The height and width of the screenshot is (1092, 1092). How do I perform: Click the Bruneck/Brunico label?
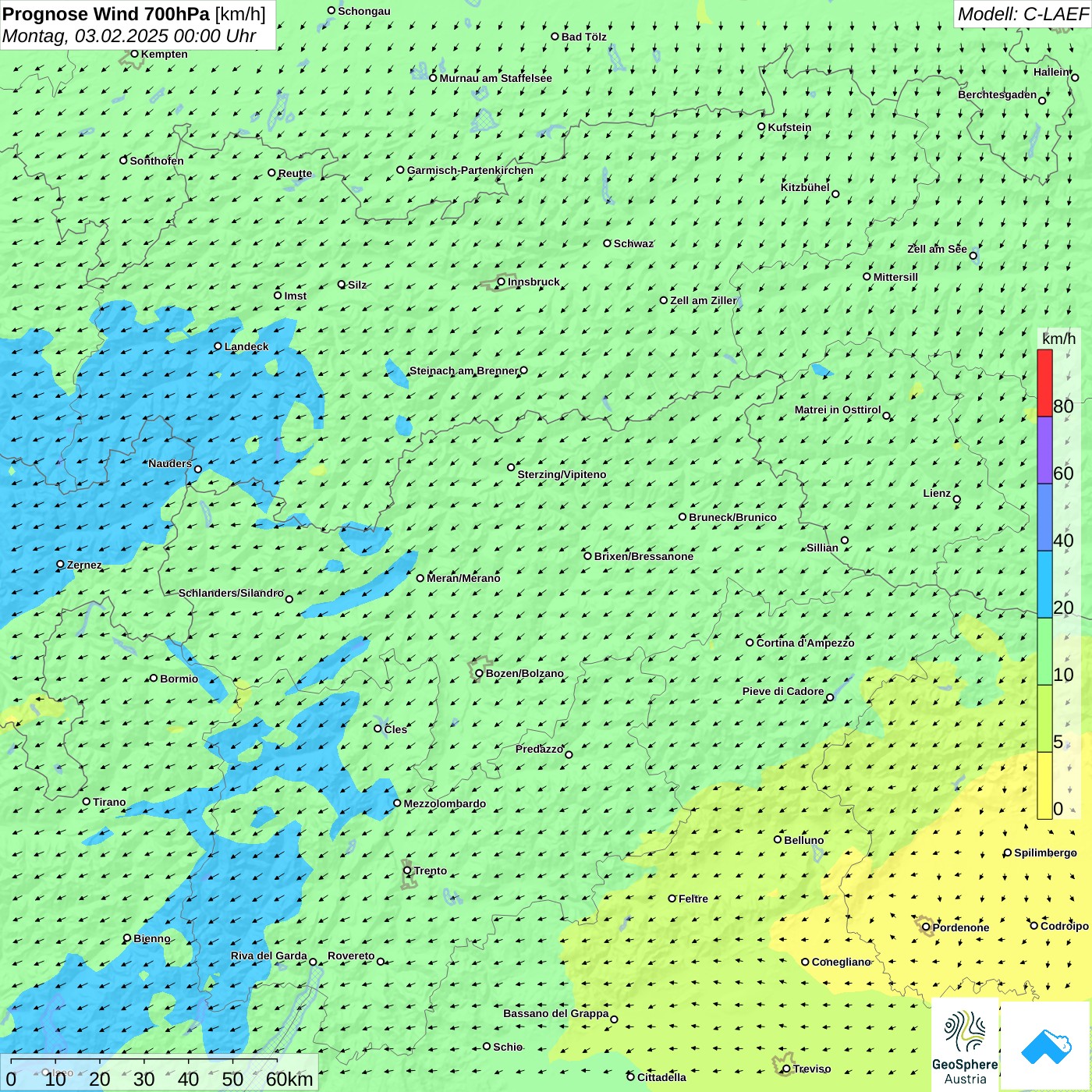tap(732, 517)
